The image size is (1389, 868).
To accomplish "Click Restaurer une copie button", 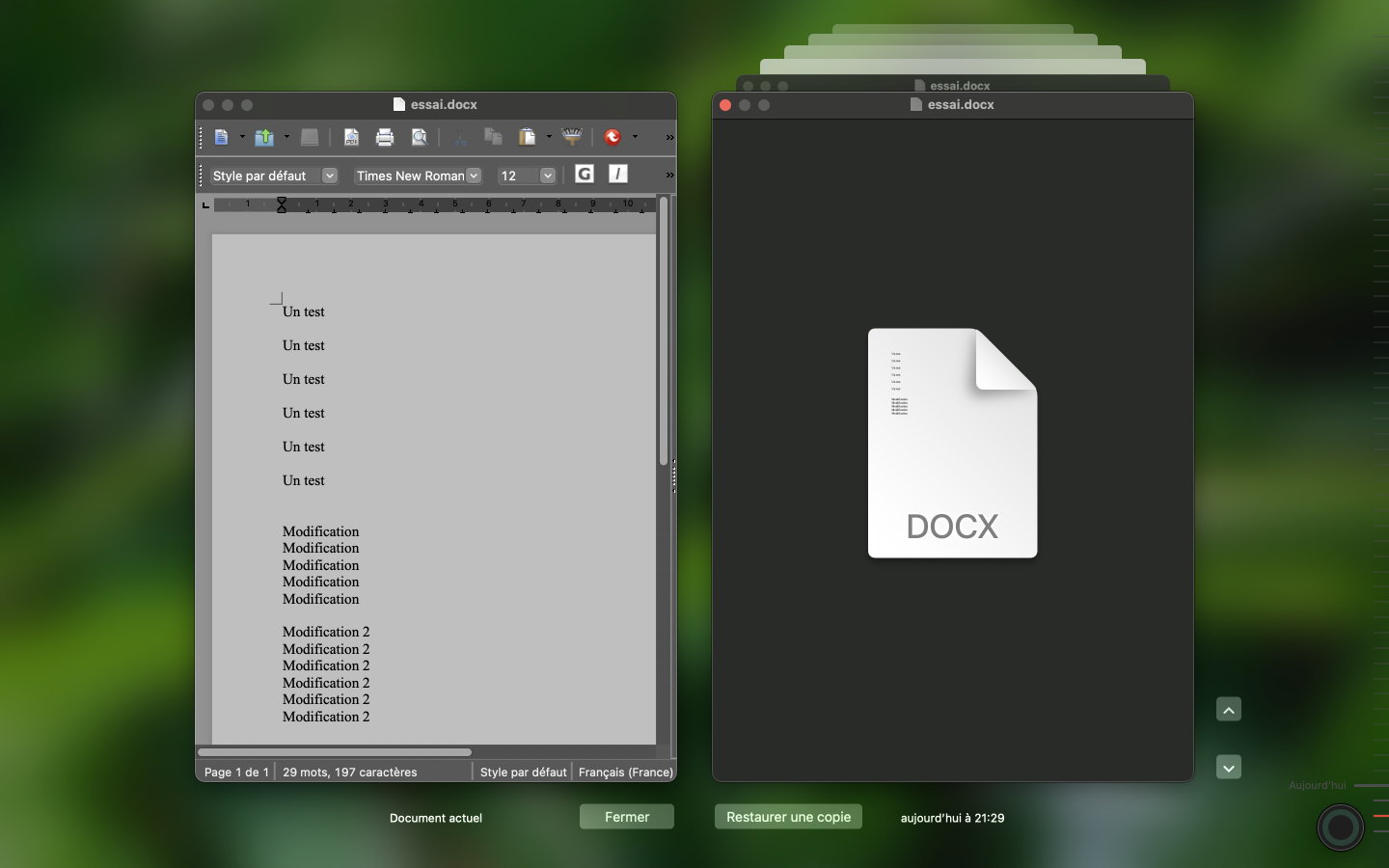I will (788, 817).
